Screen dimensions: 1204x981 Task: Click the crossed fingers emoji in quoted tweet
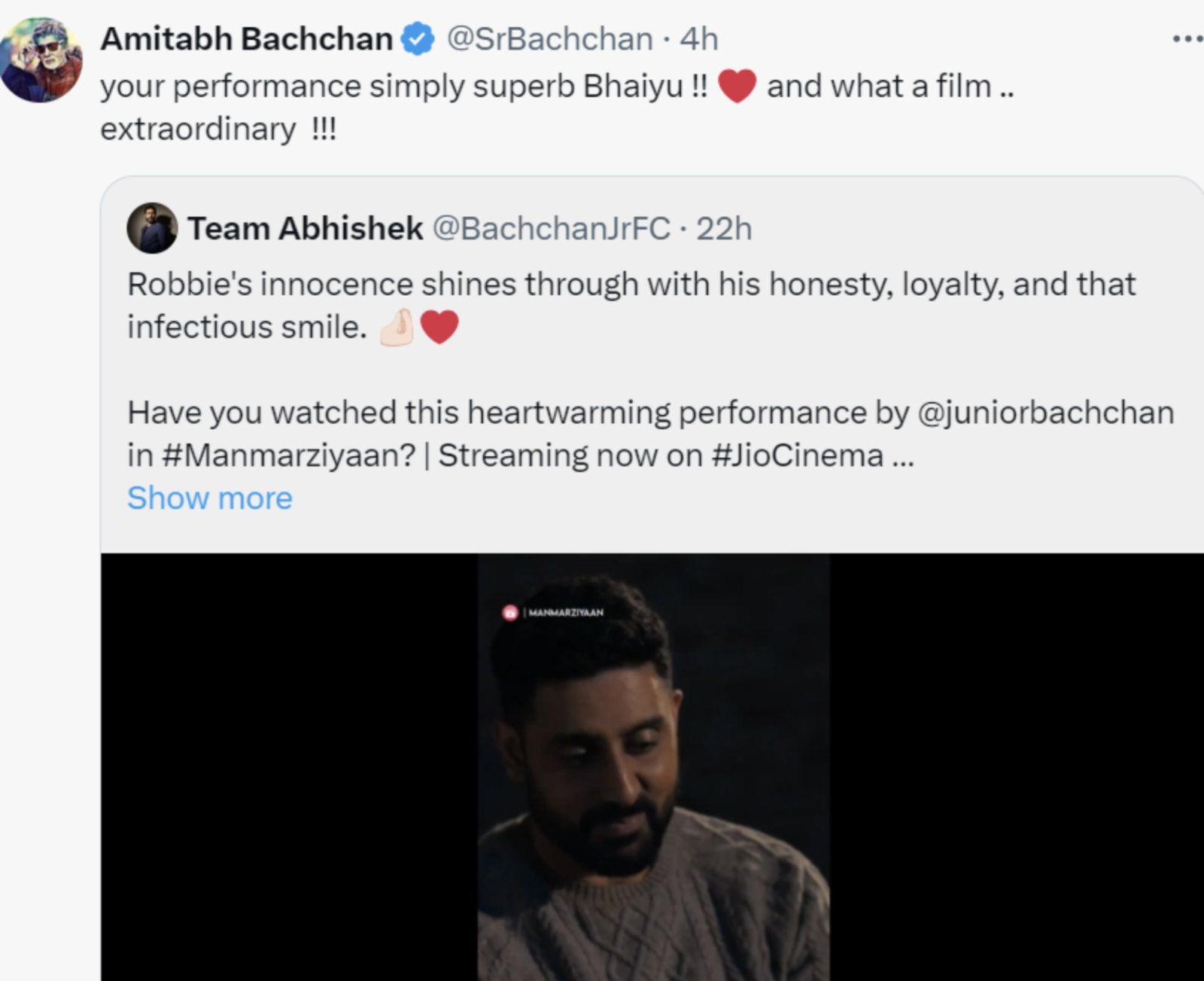point(395,326)
